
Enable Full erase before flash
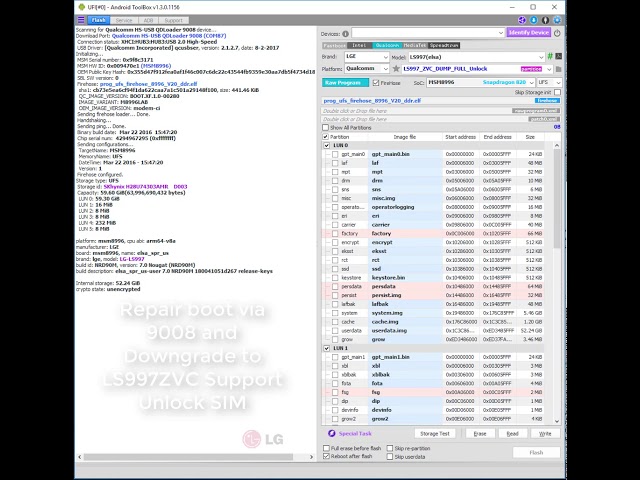pos(326,448)
